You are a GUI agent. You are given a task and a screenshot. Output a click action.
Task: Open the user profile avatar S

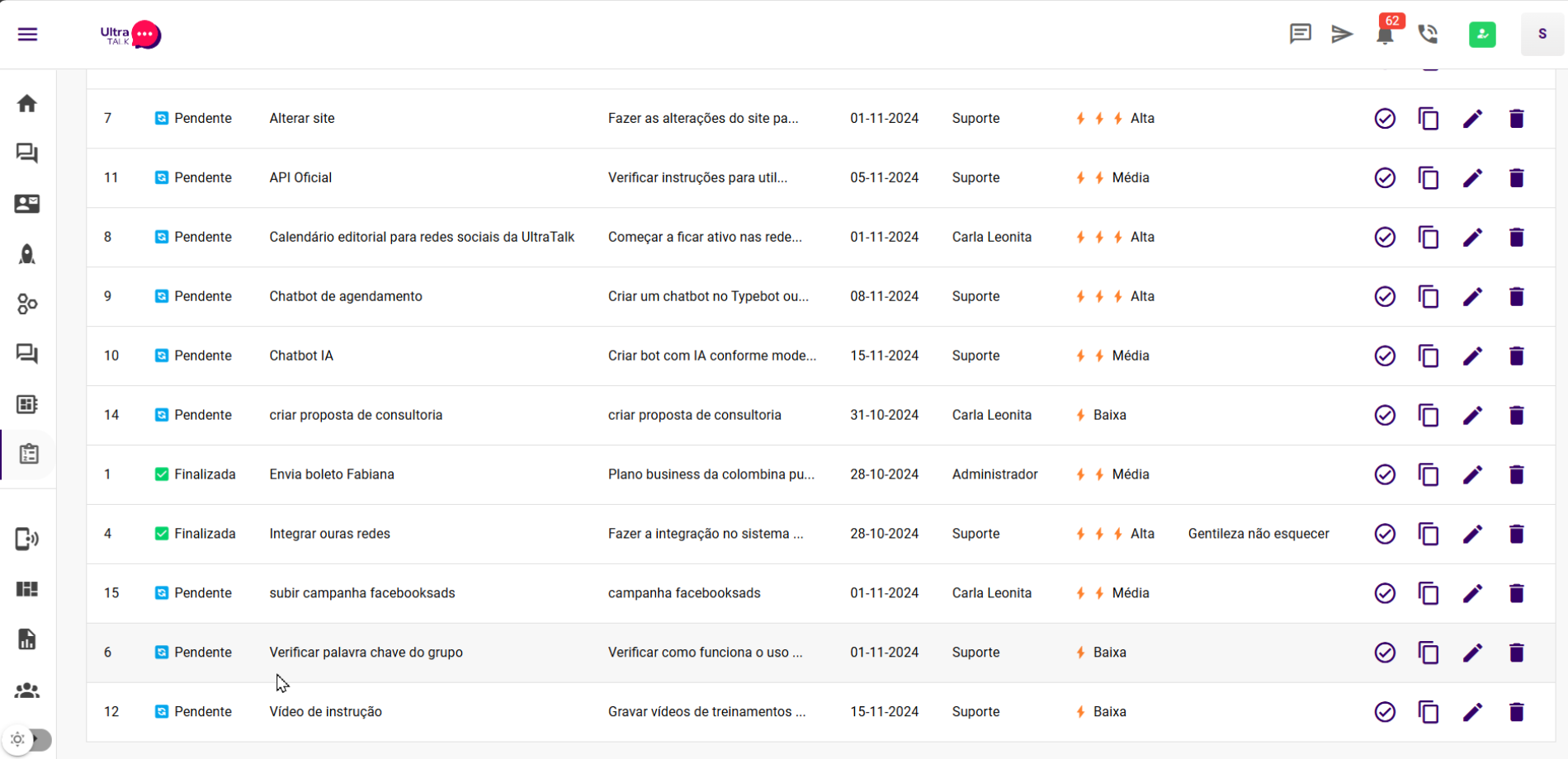point(1542,34)
